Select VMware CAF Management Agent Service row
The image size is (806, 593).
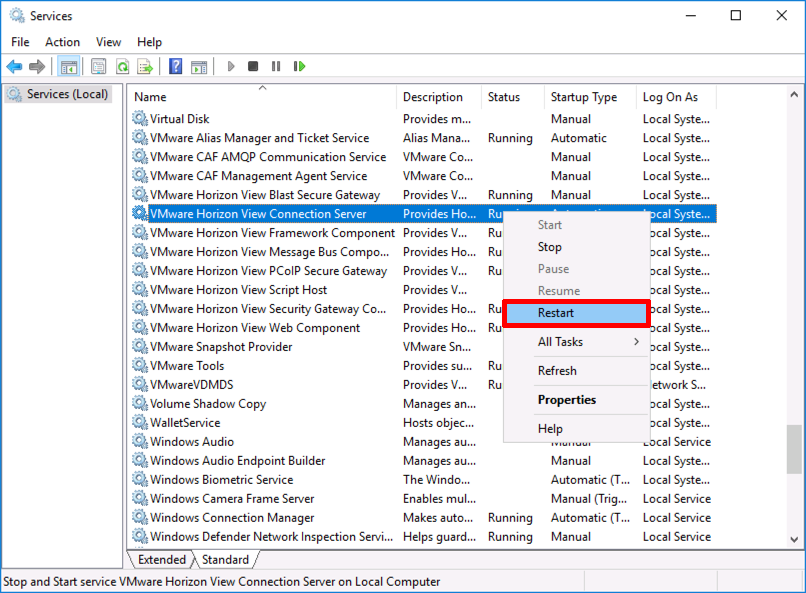(422, 176)
